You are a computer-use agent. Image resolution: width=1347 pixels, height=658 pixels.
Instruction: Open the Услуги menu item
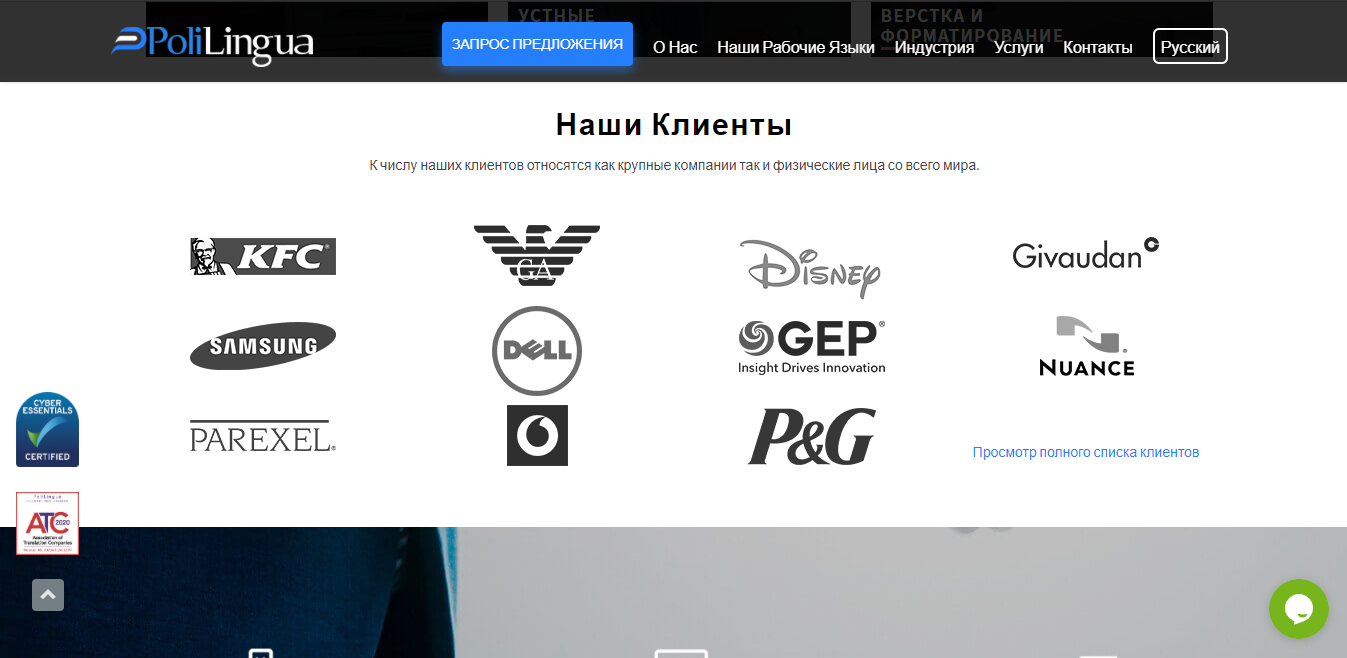1018,47
